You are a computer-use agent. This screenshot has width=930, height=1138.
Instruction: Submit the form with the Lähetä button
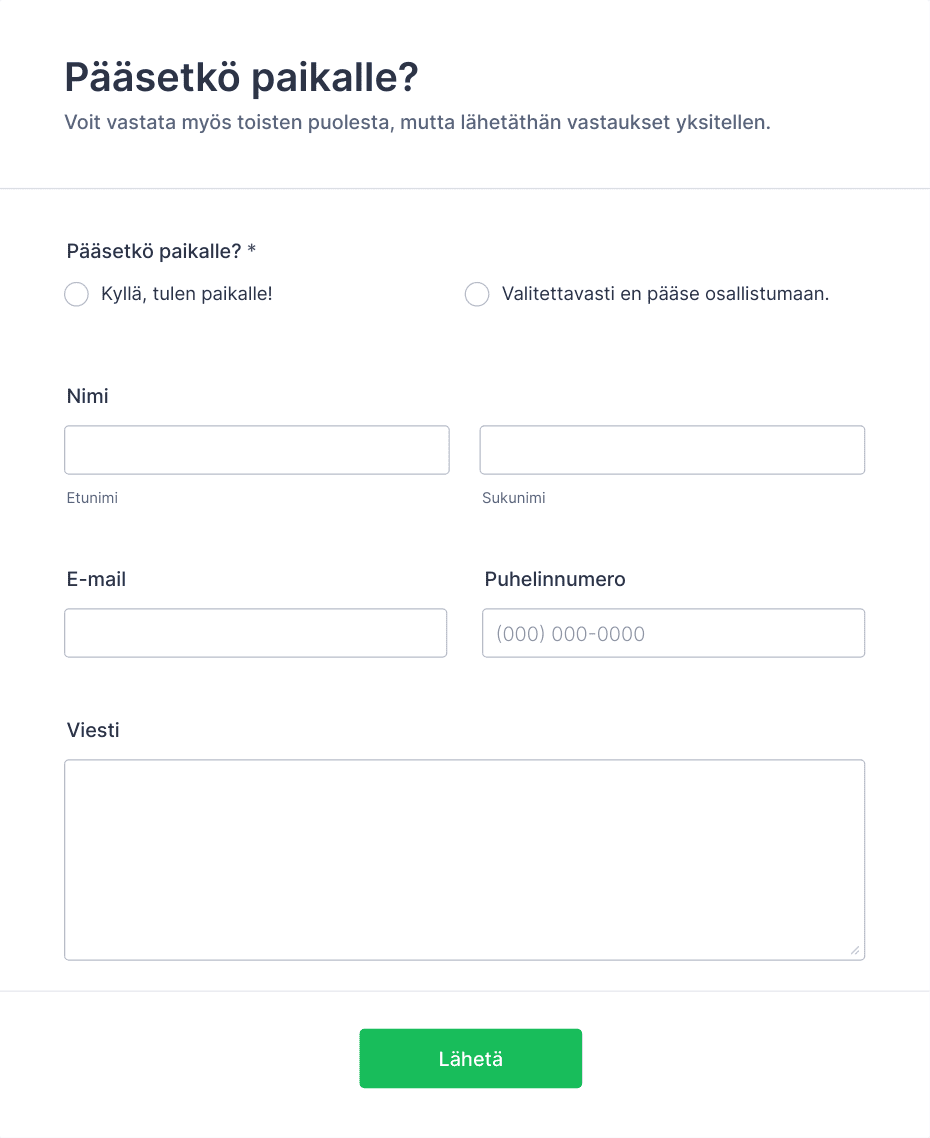point(470,1058)
